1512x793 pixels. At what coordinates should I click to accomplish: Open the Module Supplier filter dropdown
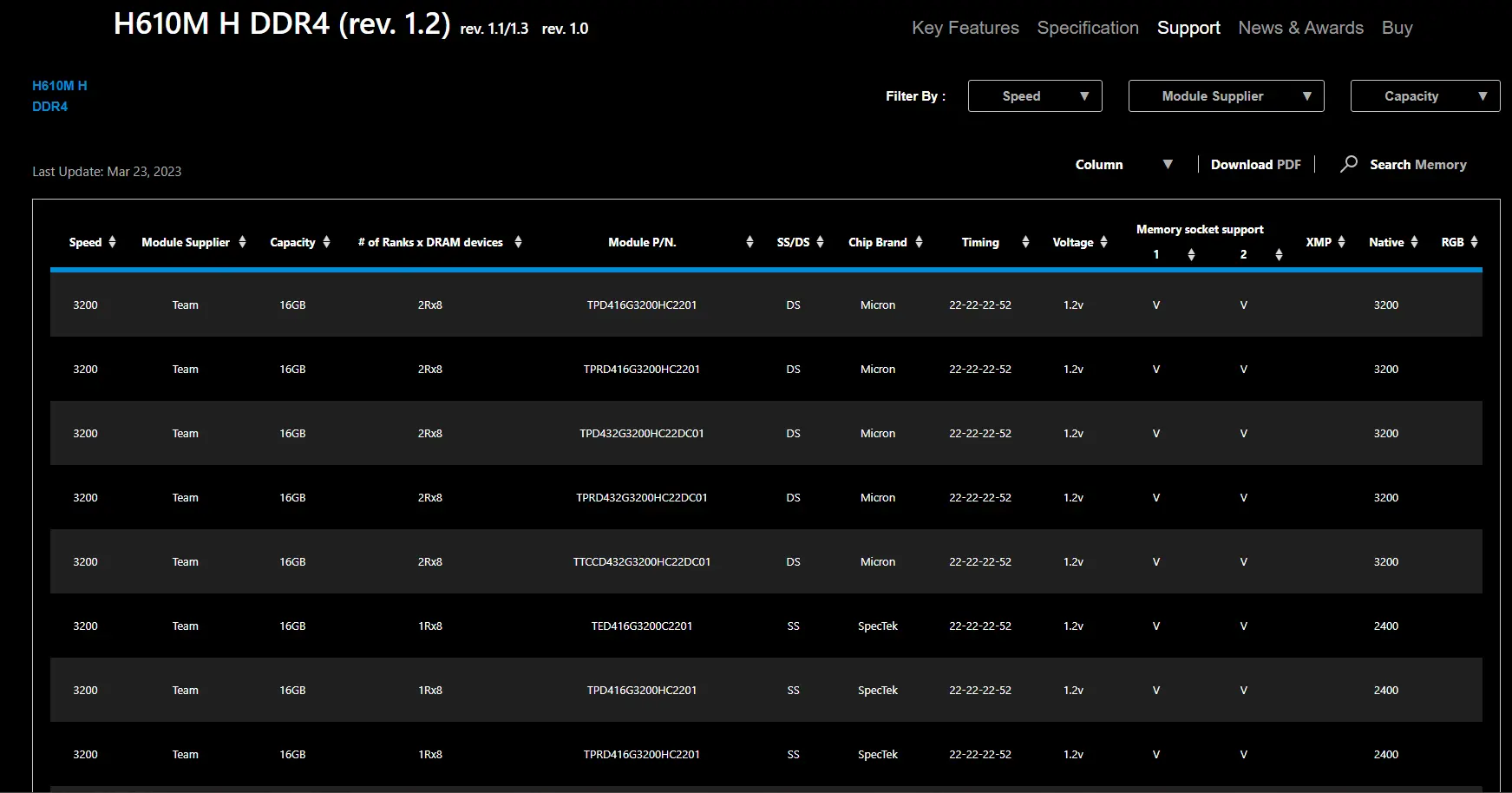pyautogui.click(x=1226, y=96)
